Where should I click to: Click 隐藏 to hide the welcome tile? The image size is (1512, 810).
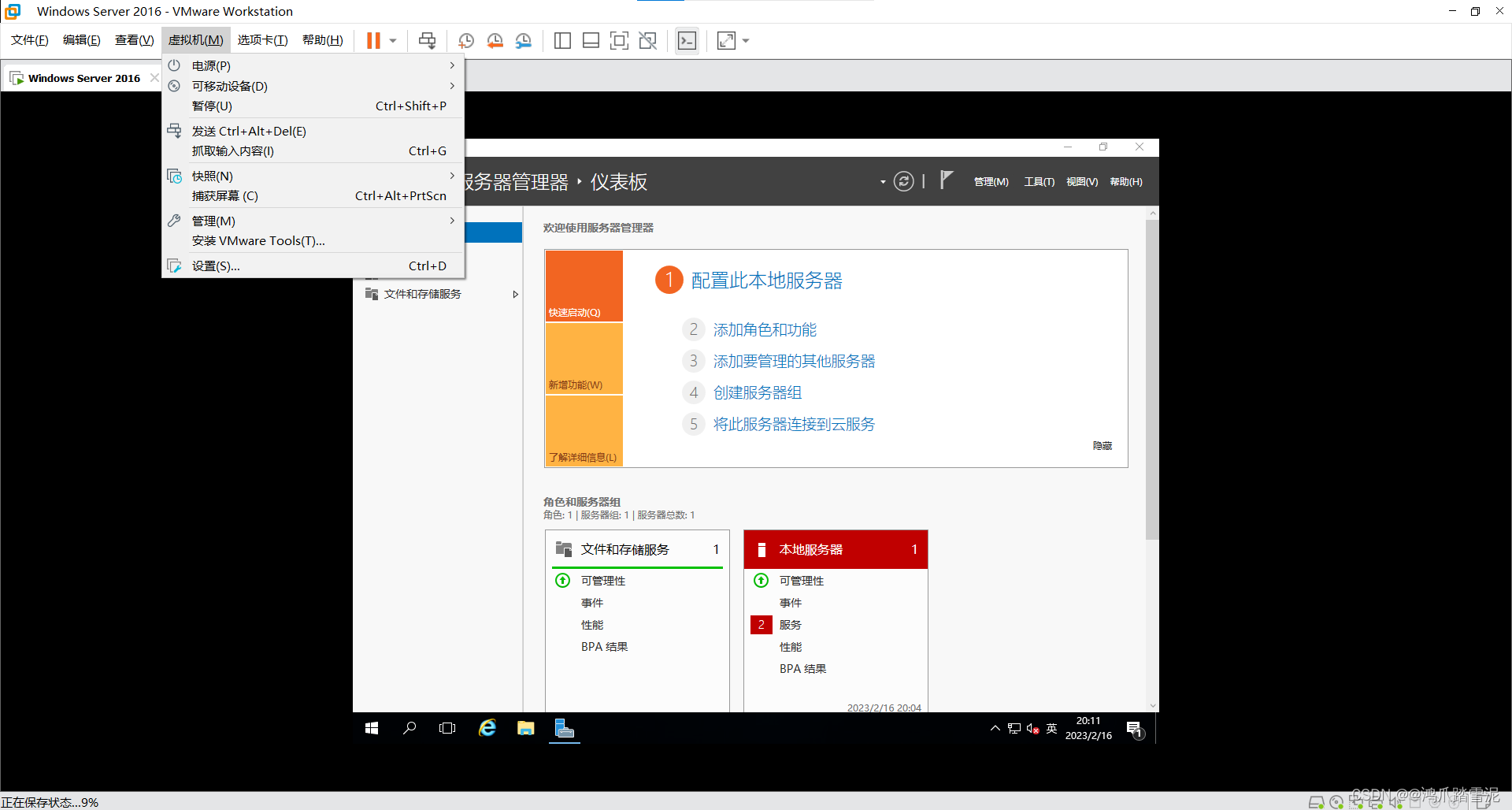click(1102, 446)
